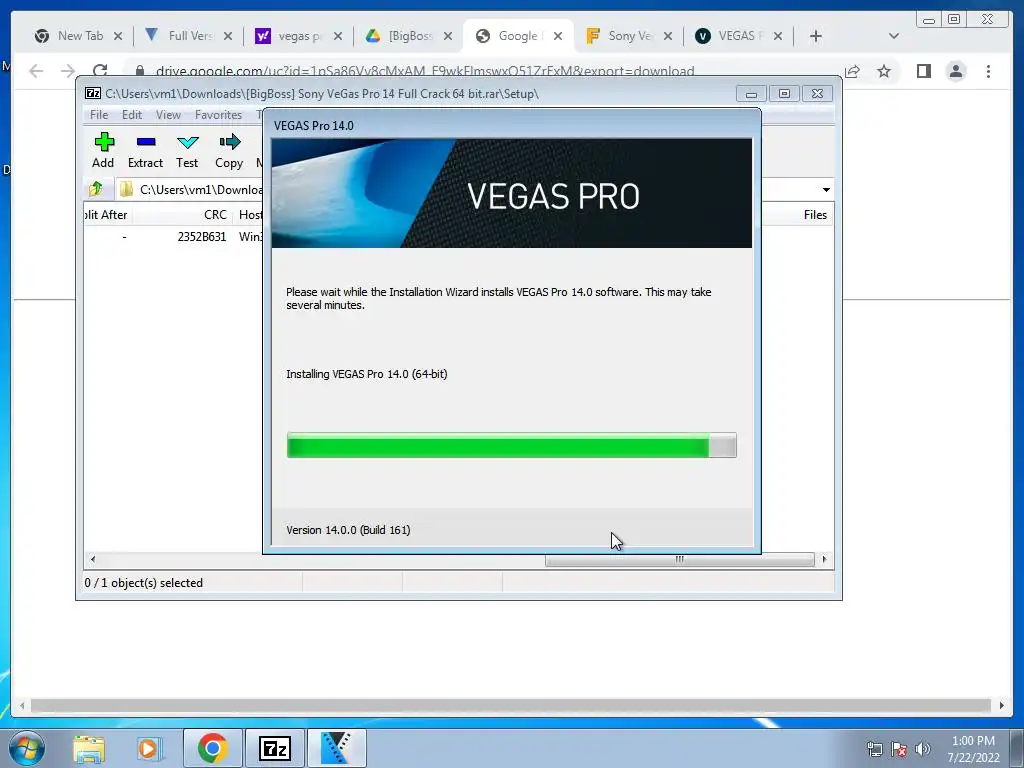Click the Test icon in 7-Zip
The height and width of the screenshot is (768, 1024).
tap(187, 142)
